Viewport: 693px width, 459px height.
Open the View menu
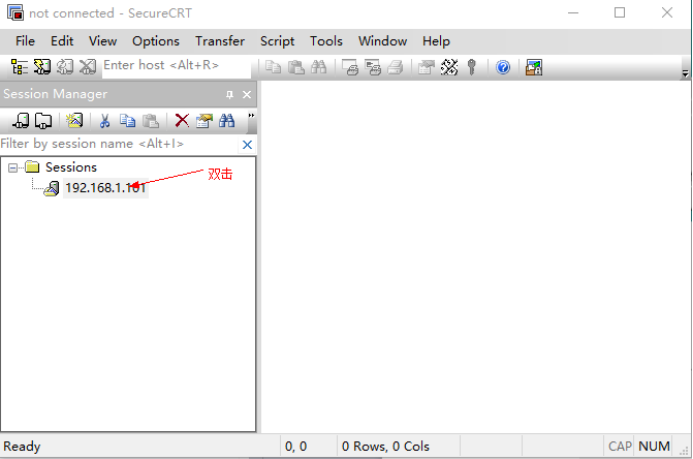103,41
